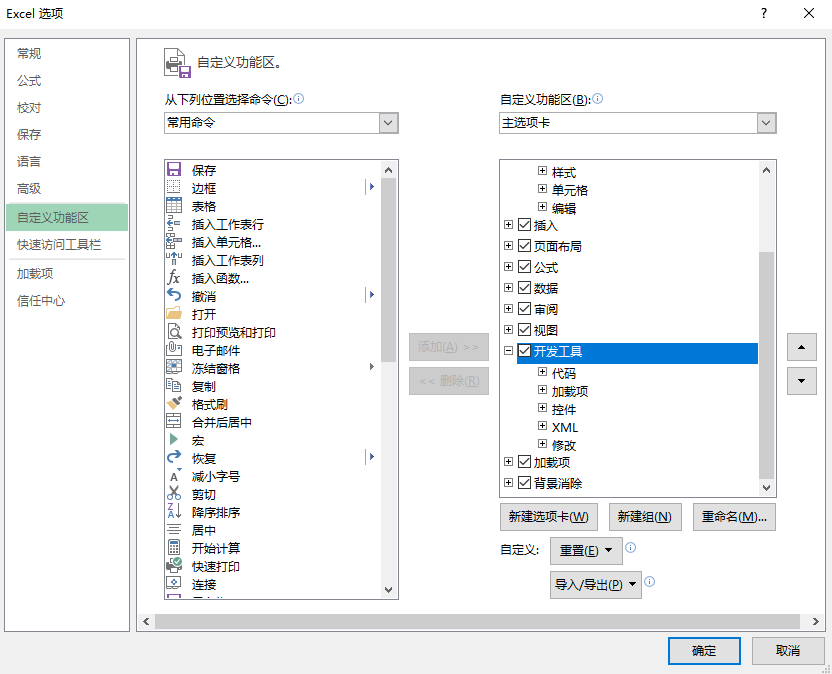The height and width of the screenshot is (674, 832).
Task: Click the 复制 copy icon
Action: point(174,386)
